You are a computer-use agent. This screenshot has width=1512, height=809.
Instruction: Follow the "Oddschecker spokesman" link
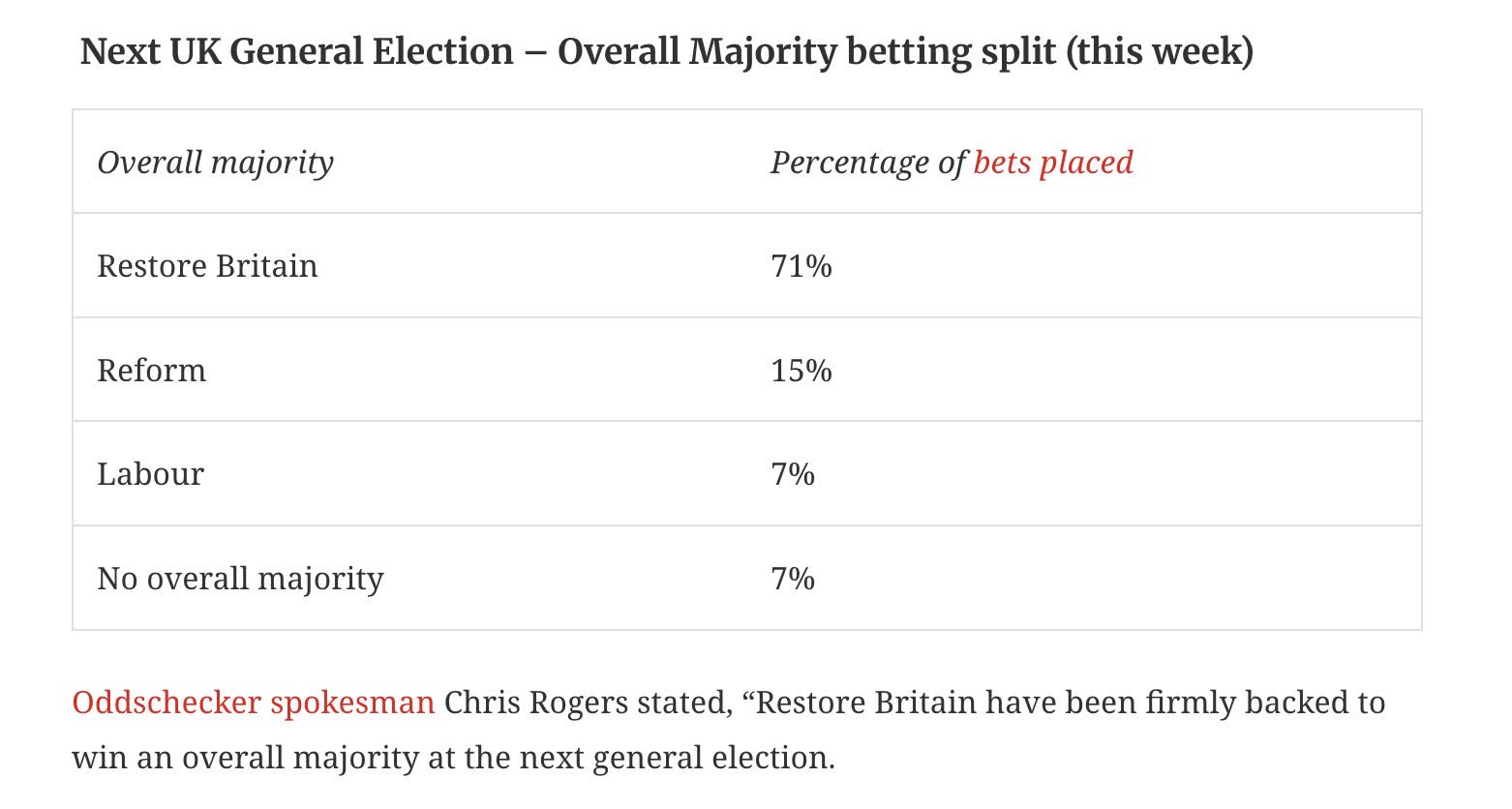pos(253,703)
